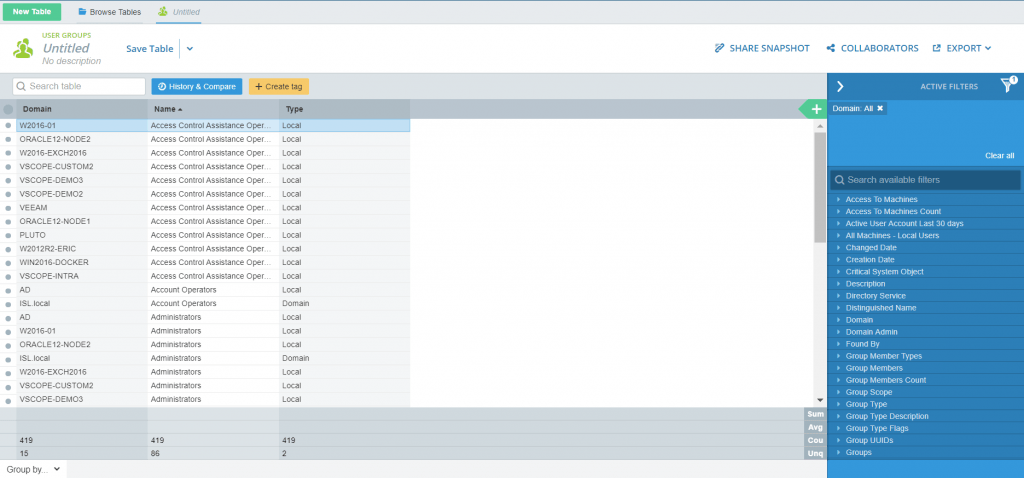Click the New Table button
The image size is (1024, 478).
tap(31, 12)
